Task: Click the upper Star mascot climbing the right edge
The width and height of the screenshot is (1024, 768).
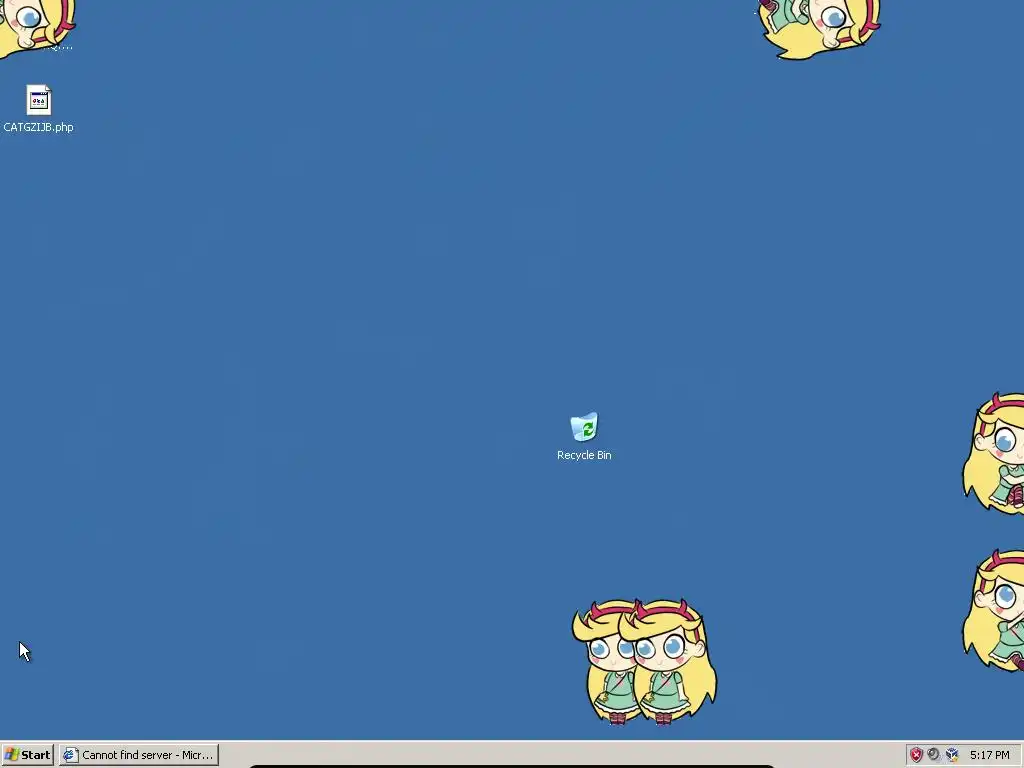Action: (x=994, y=453)
